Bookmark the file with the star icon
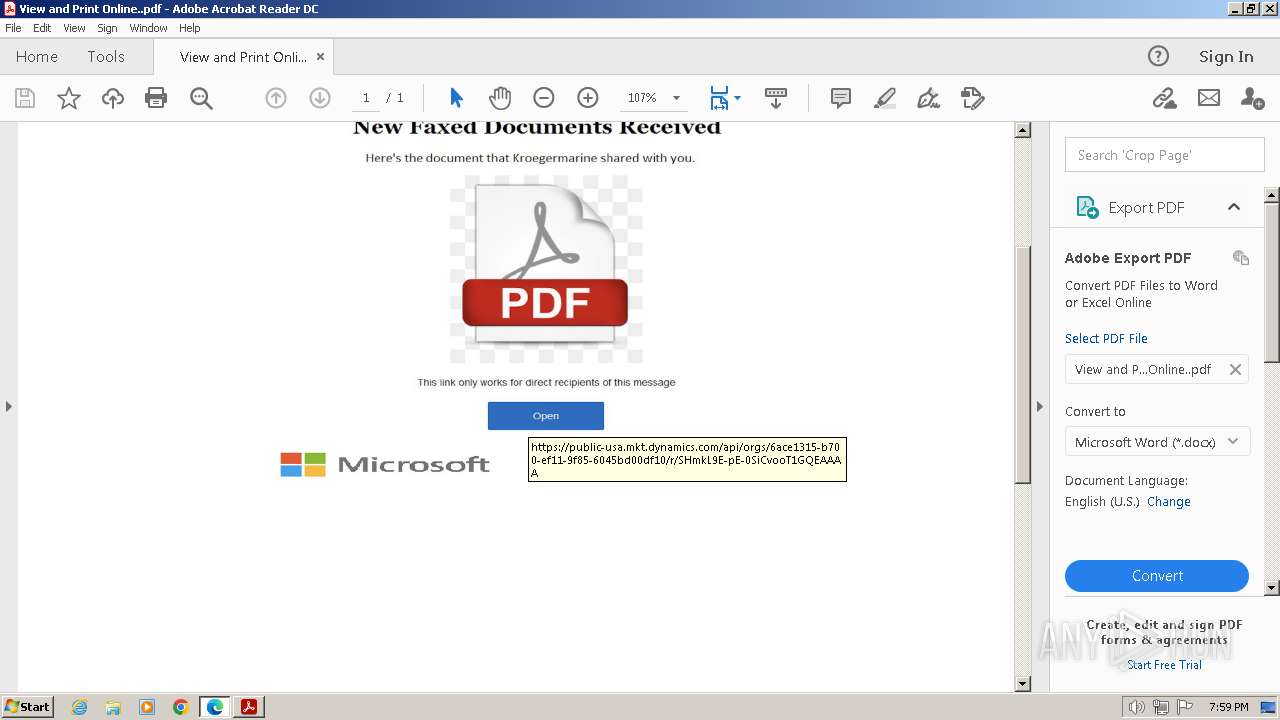This screenshot has width=1280, height=720. coord(69,98)
